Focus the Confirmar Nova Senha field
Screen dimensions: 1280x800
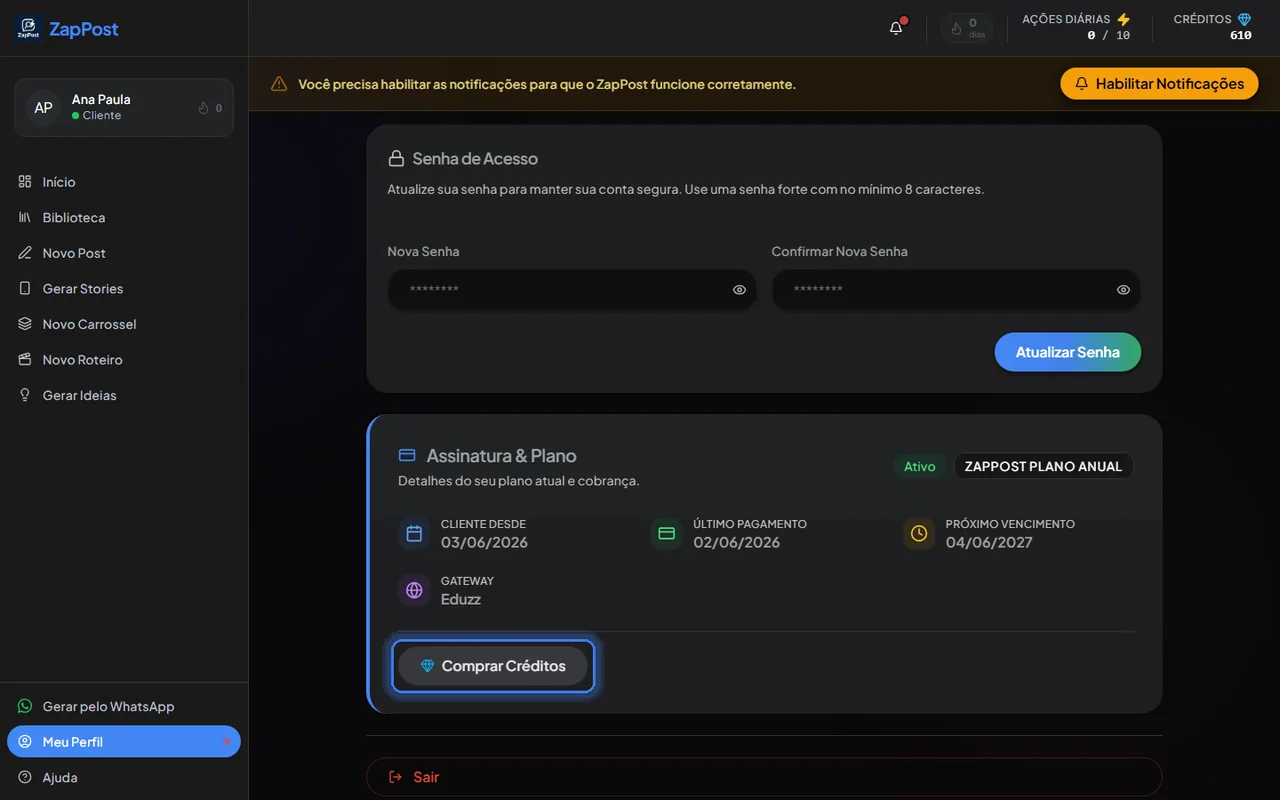tap(956, 290)
